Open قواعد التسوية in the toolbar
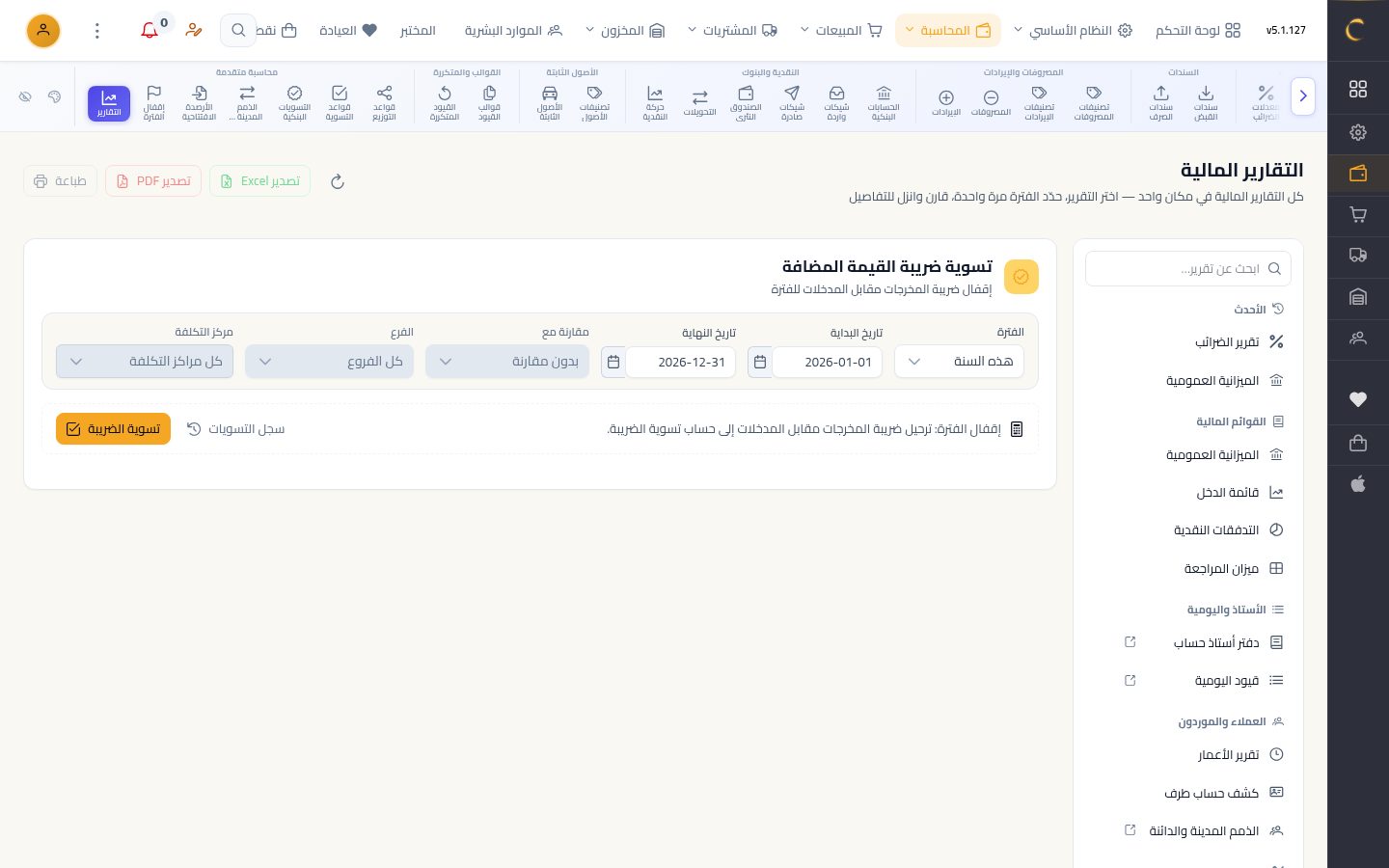Screen dimensions: 1389x868 (340, 103)
